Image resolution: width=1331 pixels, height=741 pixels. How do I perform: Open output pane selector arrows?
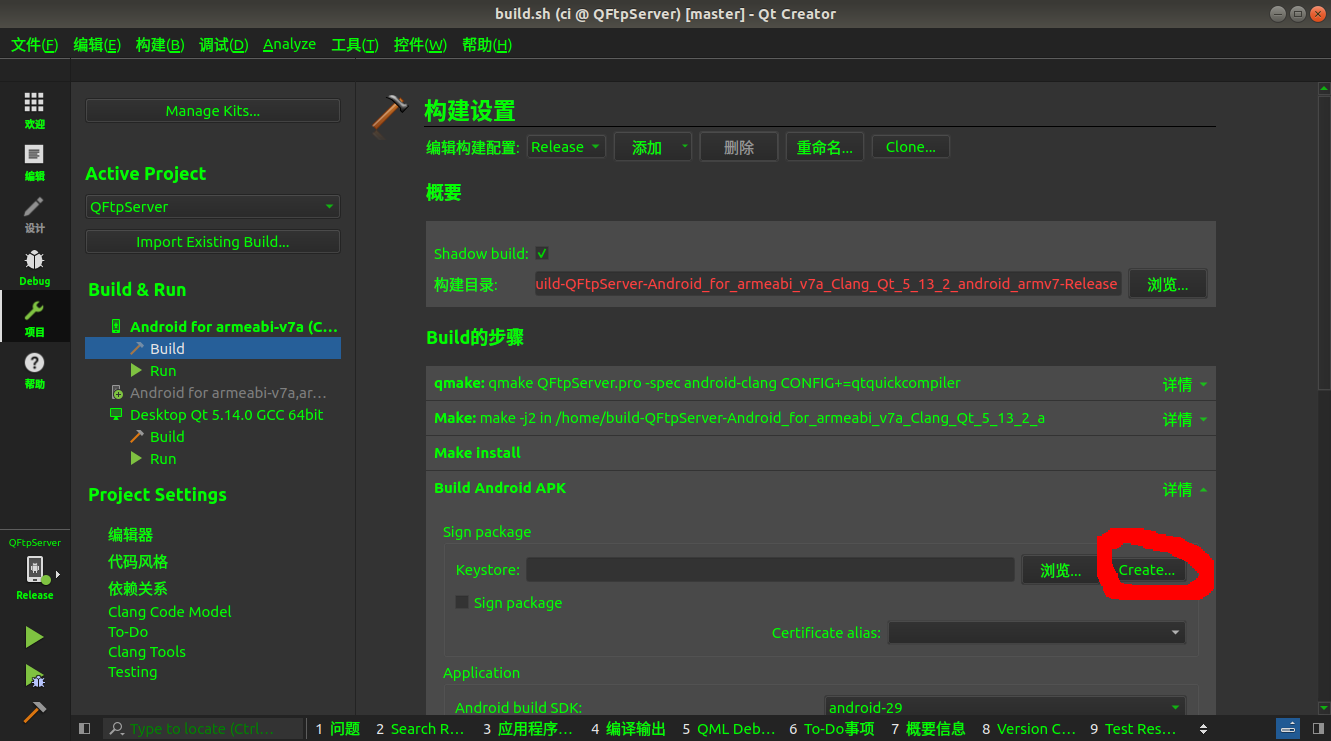(x=1203, y=729)
